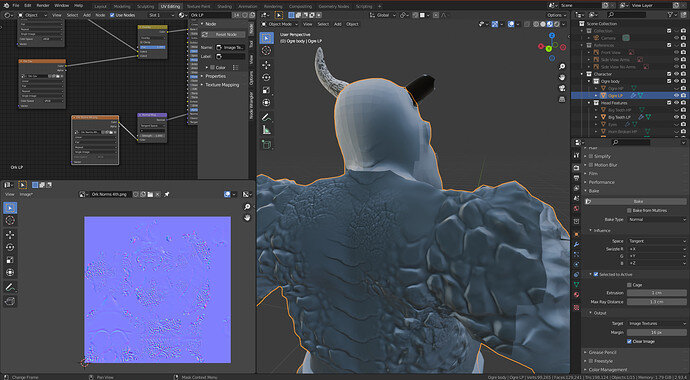Enable the Cage checkbox

pos(629,285)
